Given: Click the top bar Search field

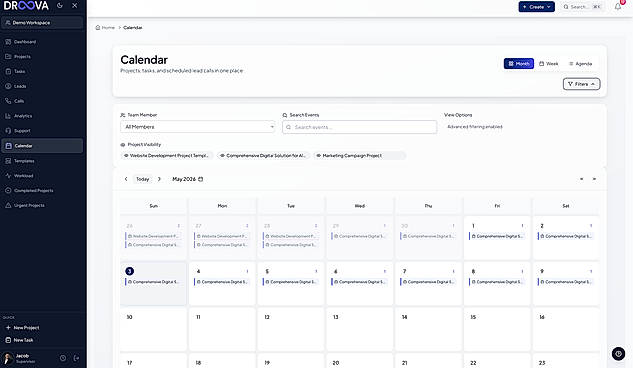Looking at the screenshot, I should [582, 7].
